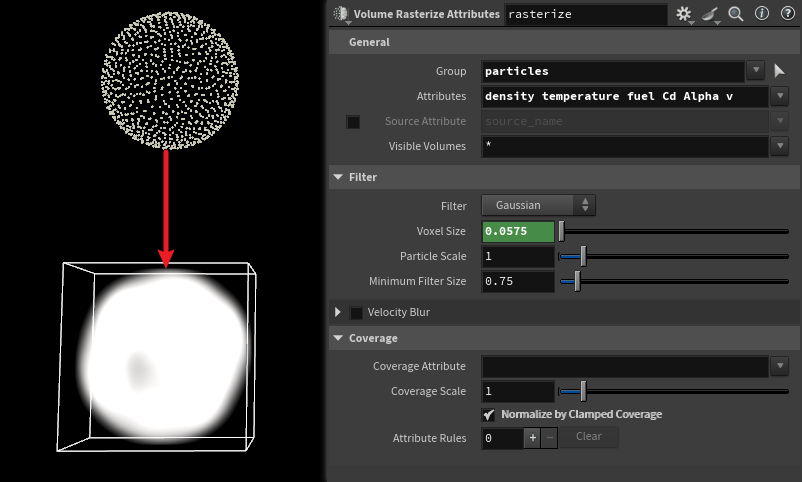
Task: Uncheck Normalize by Clamped Coverage
Action: coord(488,414)
